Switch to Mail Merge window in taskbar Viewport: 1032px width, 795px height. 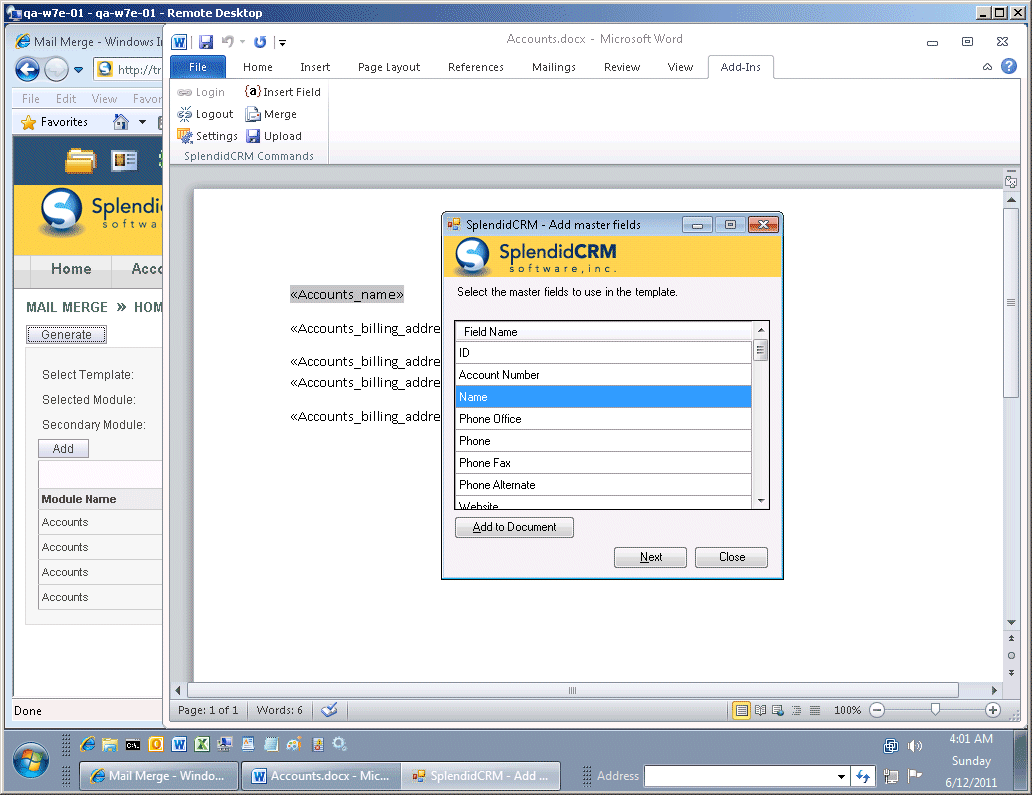tap(159, 776)
